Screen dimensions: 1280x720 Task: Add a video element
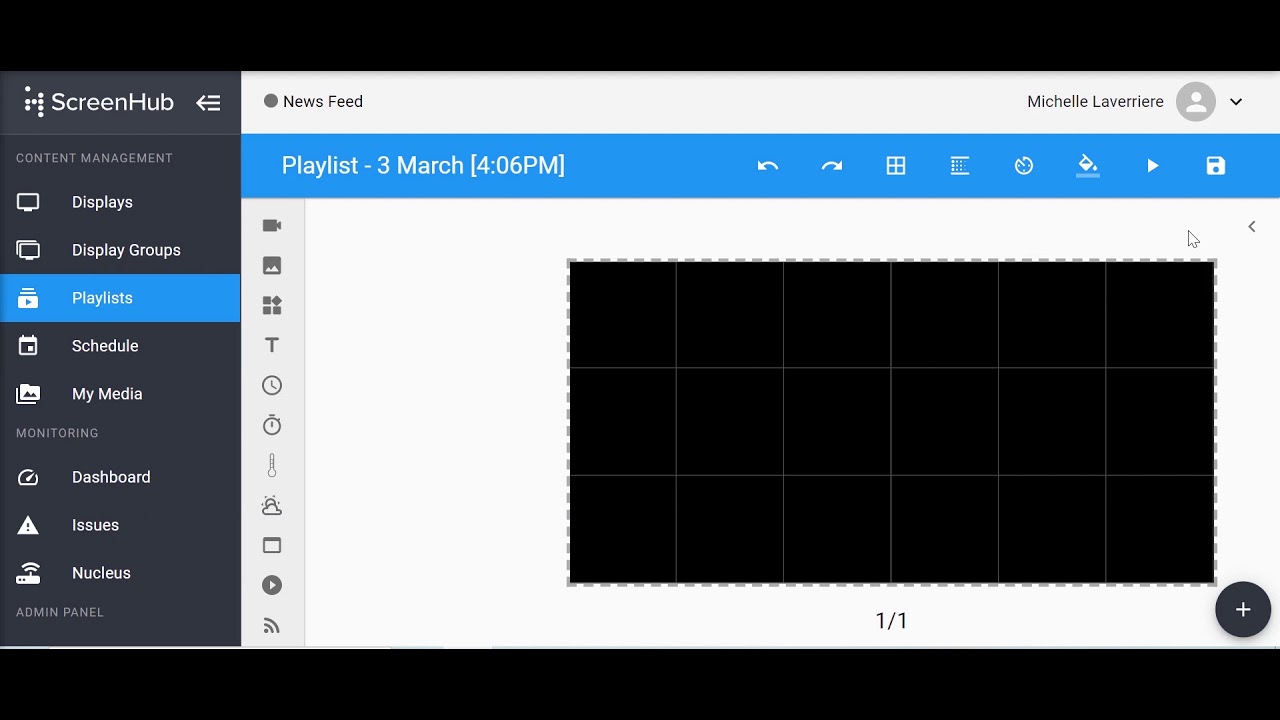(x=272, y=225)
